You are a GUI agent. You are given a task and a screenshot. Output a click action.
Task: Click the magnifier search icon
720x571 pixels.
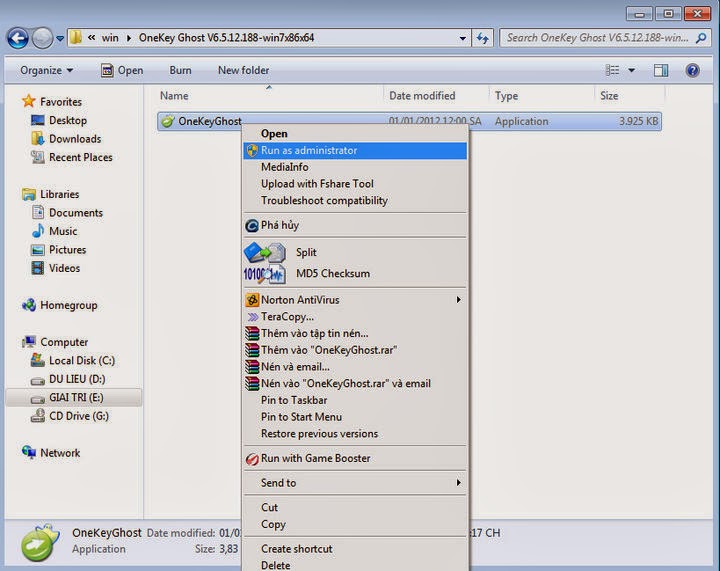701,38
